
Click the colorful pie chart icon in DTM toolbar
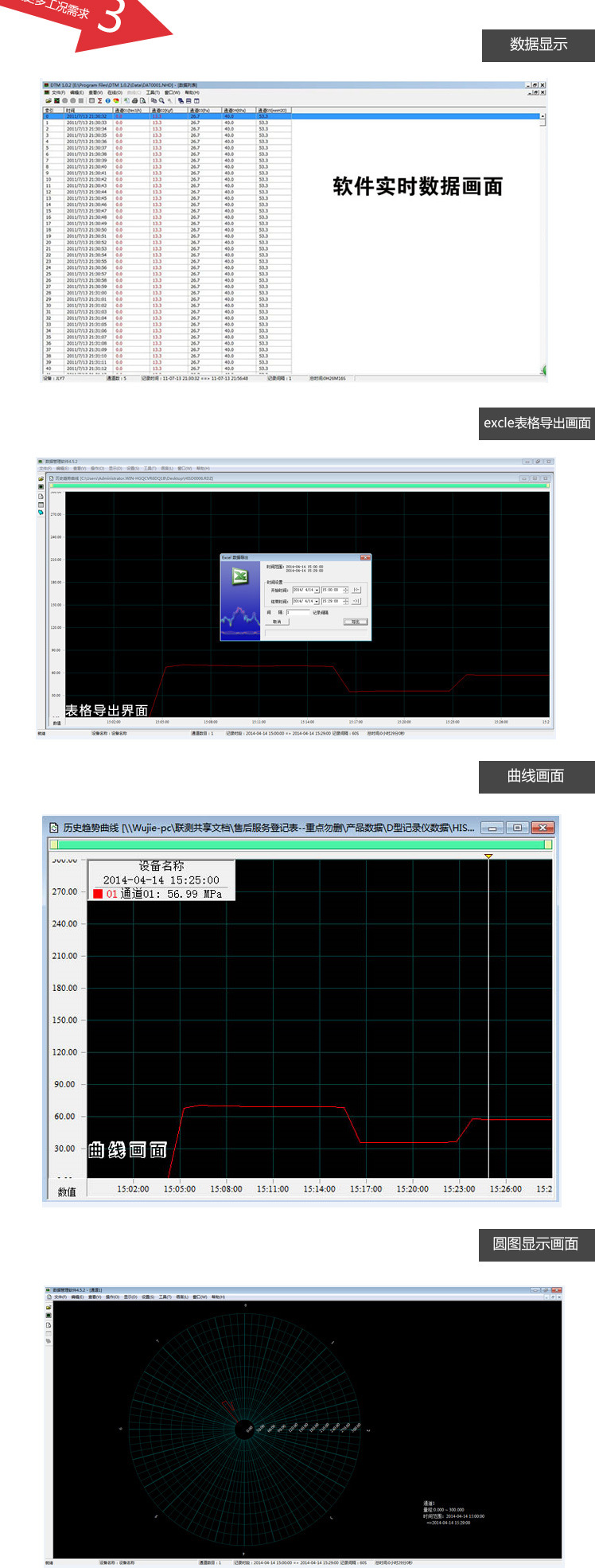click(115, 101)
